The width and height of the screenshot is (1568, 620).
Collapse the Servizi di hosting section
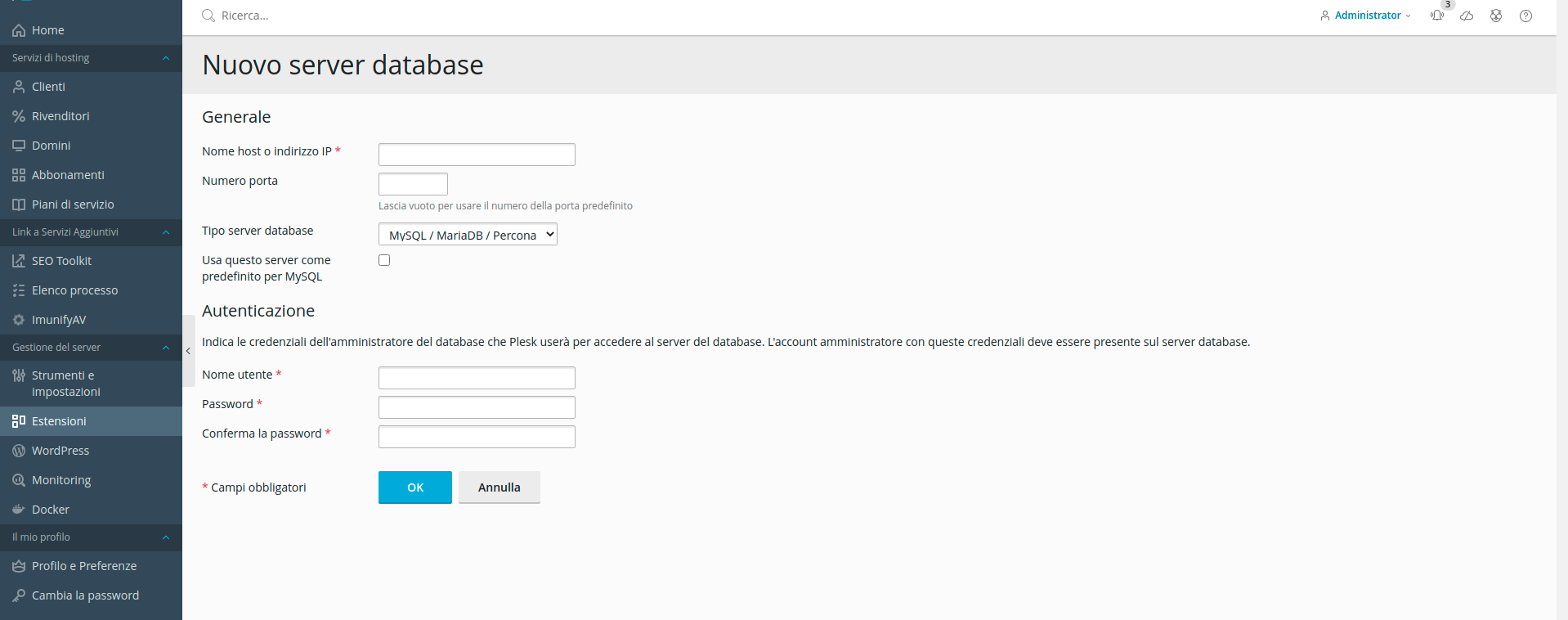[x=166, y=58]
